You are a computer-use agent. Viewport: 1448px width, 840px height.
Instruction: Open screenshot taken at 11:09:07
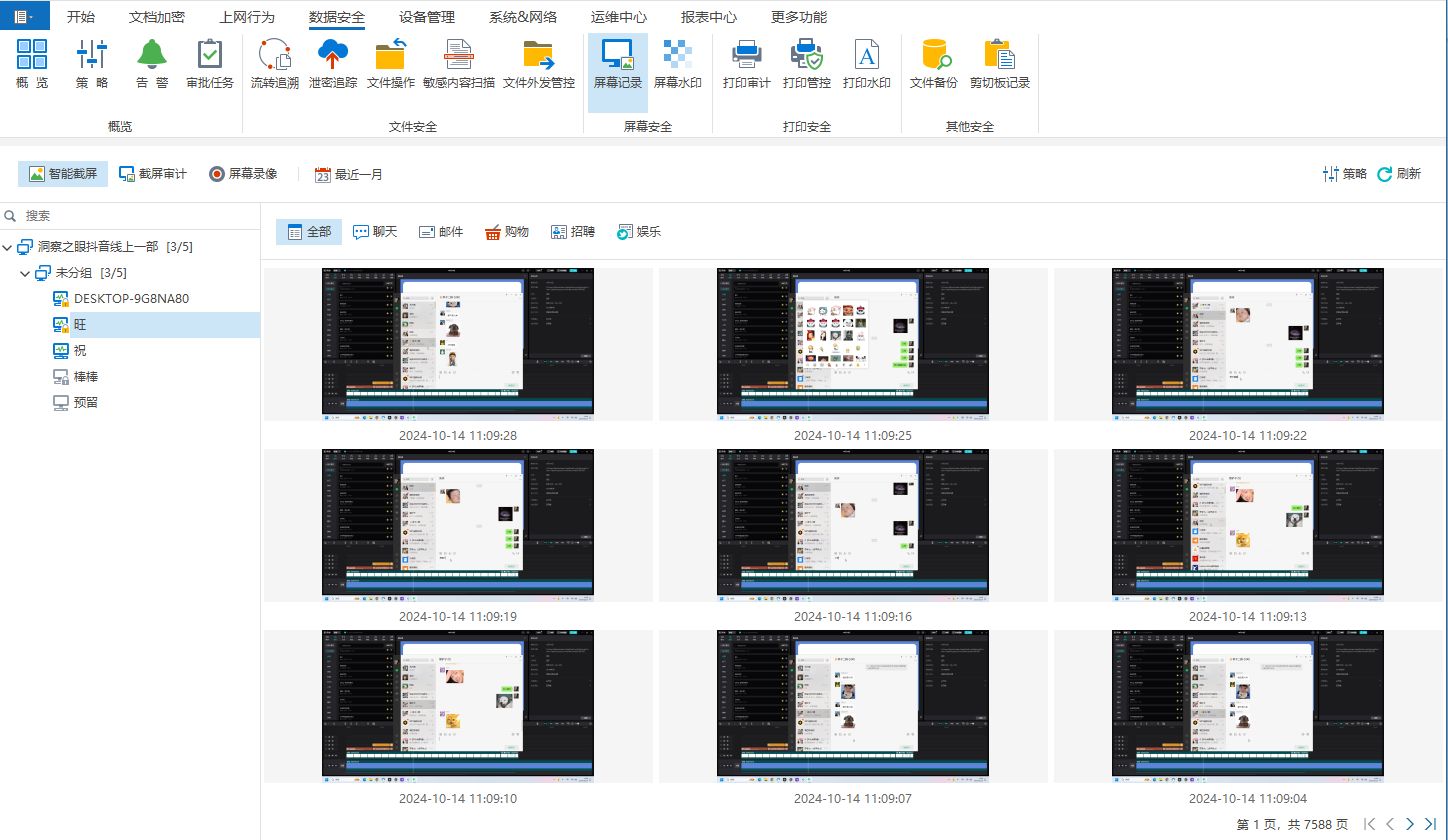pyautogui.click(x=853, y=706)
